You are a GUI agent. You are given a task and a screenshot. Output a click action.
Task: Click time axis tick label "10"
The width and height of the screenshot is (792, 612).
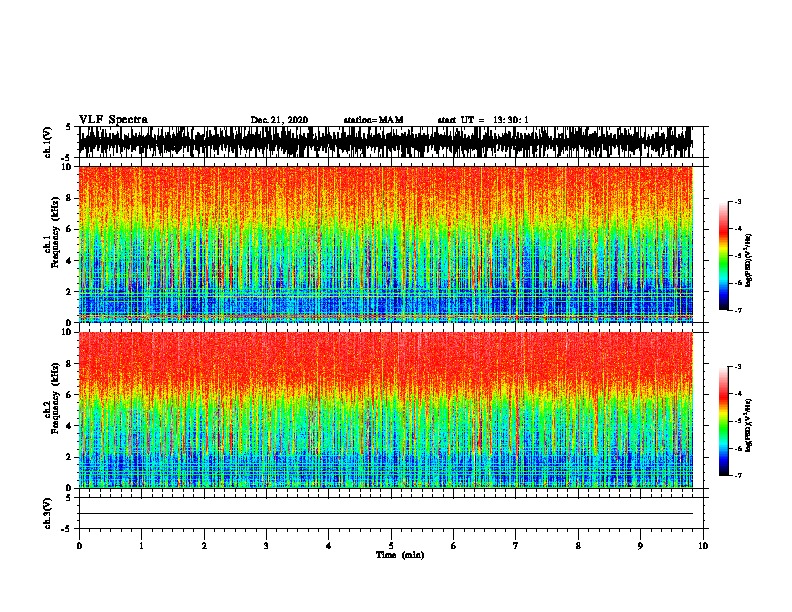coord(703,546)
